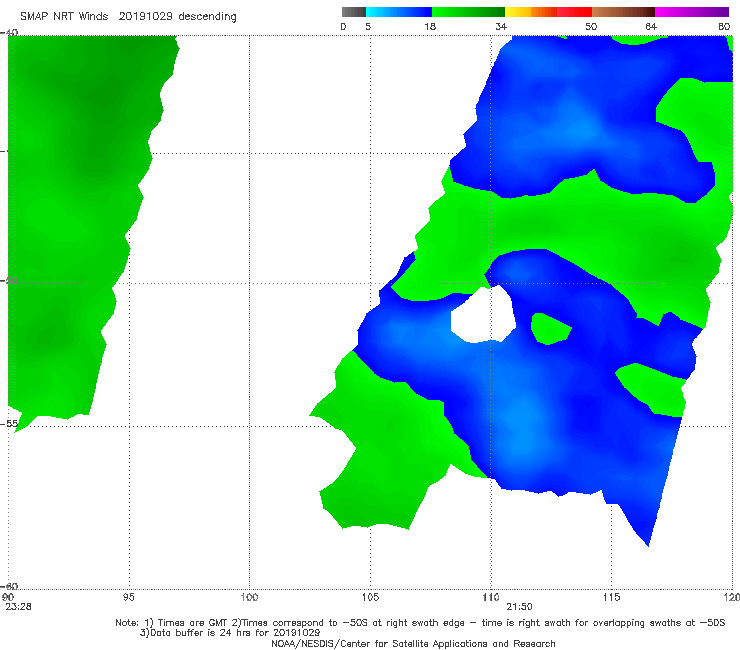Click the longitude axis label '115'
The image size is (740, 650).
[612, 597]
